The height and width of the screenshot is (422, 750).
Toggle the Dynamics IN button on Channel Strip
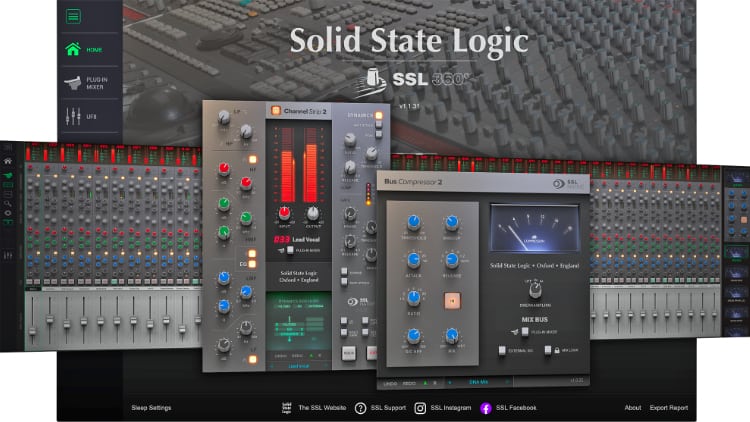pos(379,115)
